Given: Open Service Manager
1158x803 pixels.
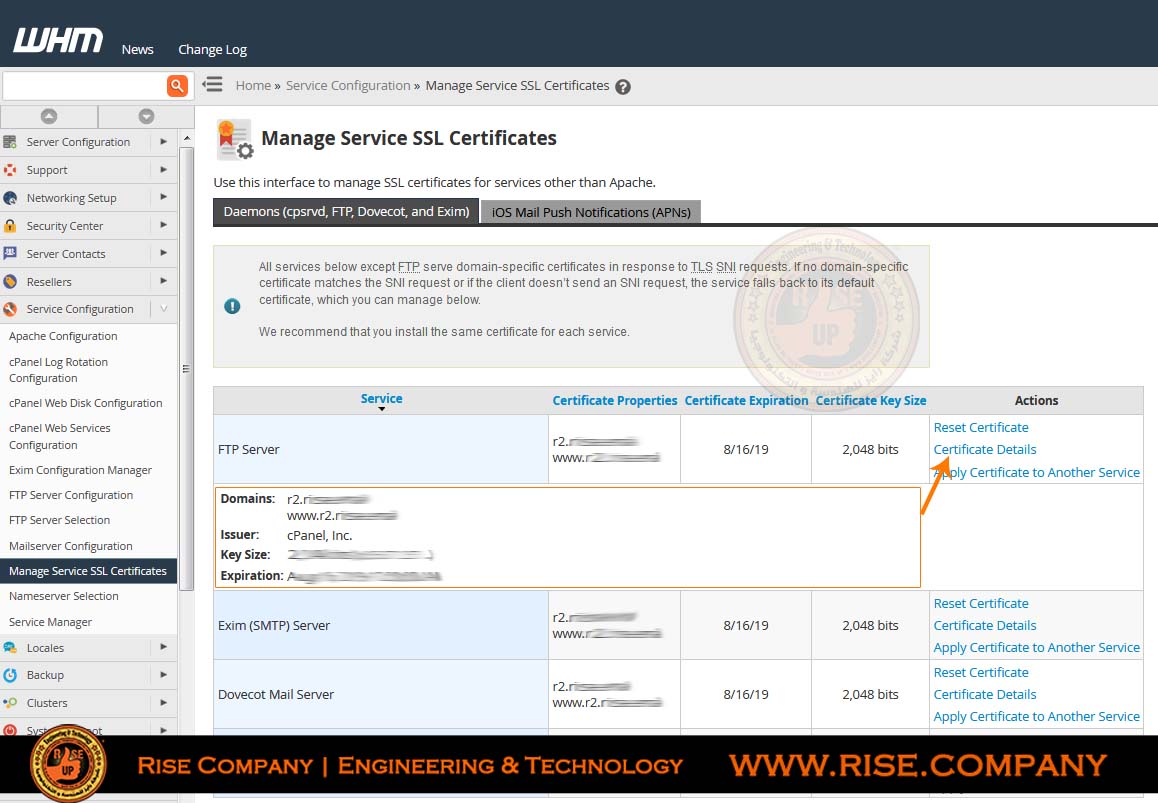Looking at the screenshot, I should click(50, 622).
